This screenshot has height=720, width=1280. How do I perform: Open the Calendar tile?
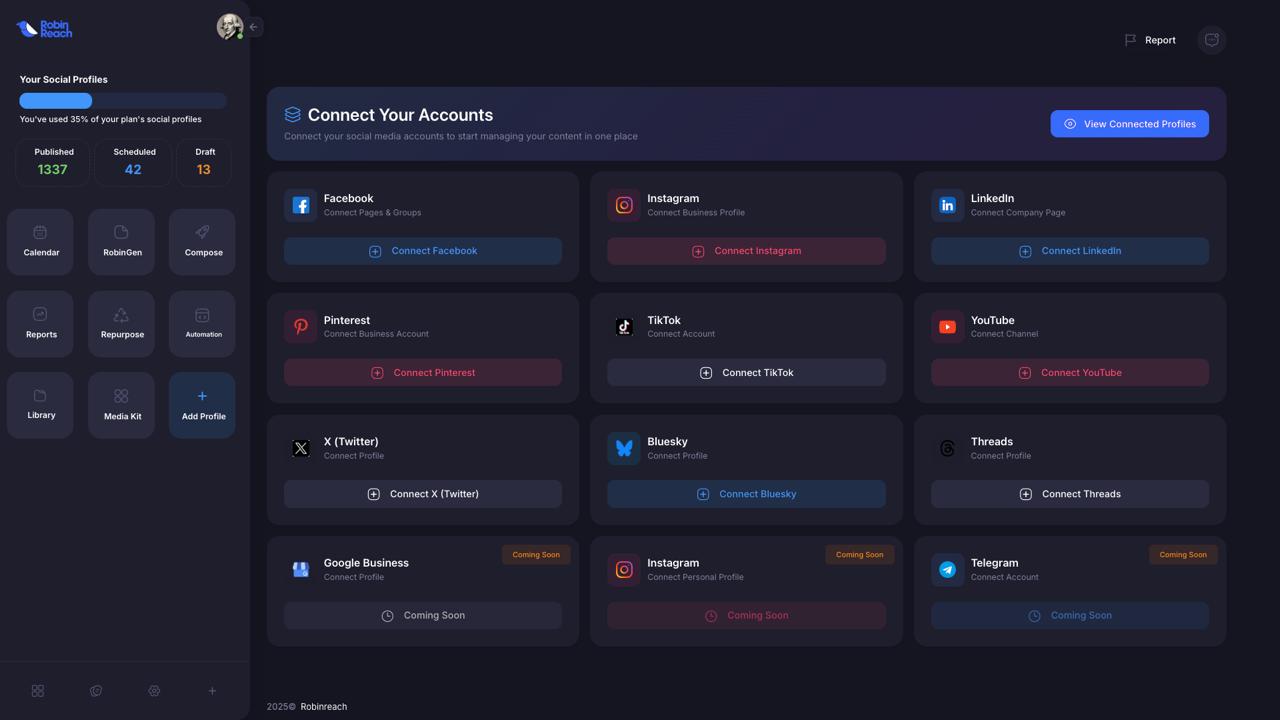pos(41,242)
